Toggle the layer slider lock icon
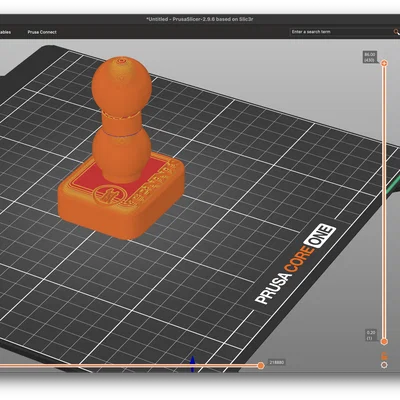The width and height of the screenshot is (400, 400). [384, 356]
